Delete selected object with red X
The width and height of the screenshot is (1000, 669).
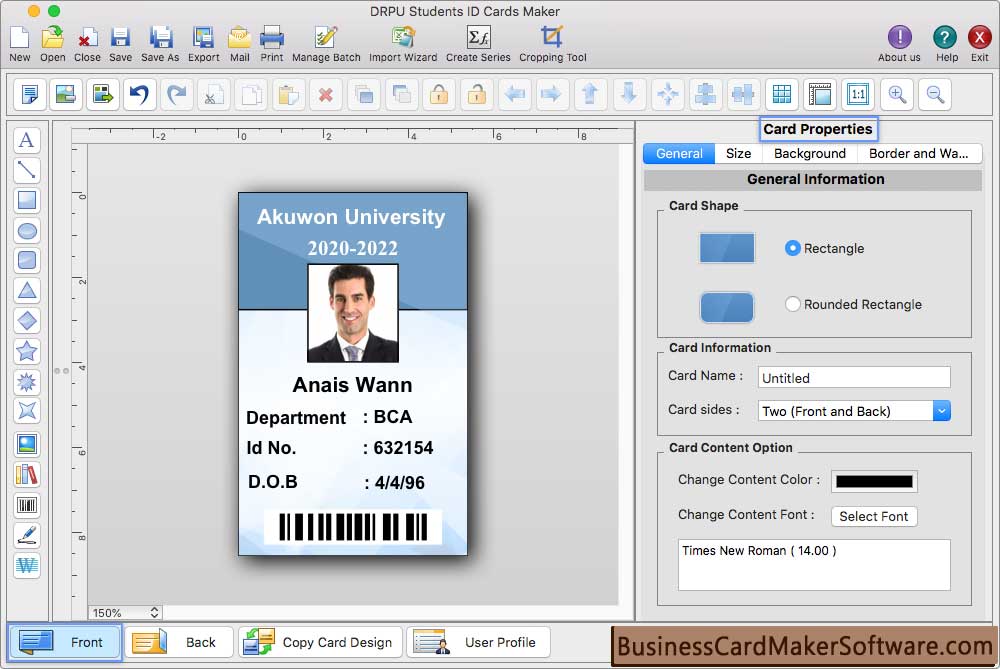coord(326,94)
